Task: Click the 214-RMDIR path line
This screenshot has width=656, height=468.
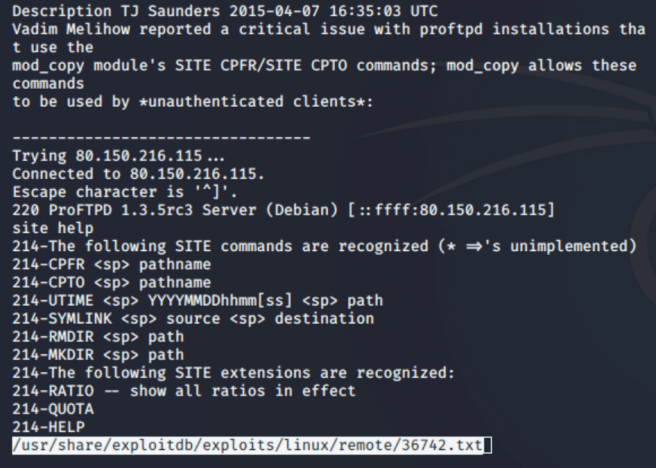Action: [98, 335]
